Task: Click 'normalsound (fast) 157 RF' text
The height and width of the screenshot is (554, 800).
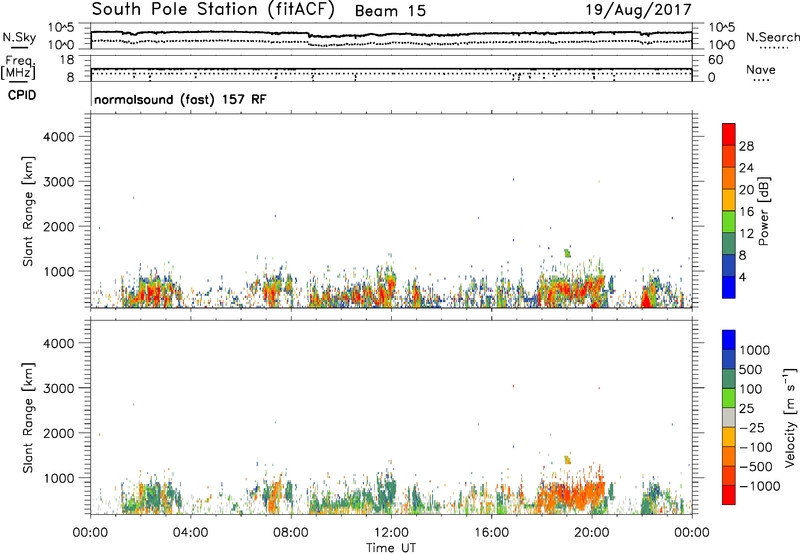Action: (180, 99)
